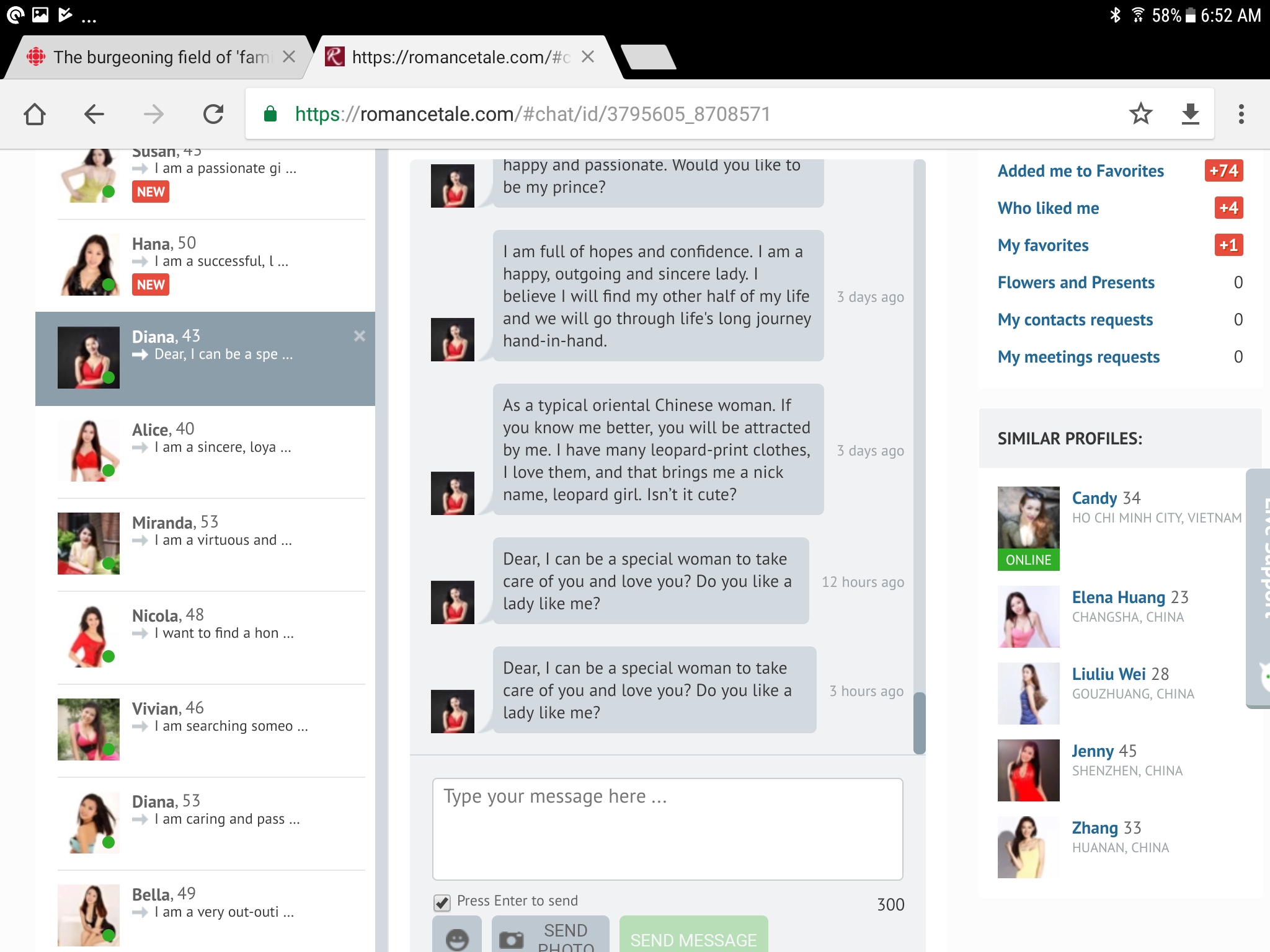Tap the browser Home icon
The image size is (1270, 952).
(x=35, y=114)
